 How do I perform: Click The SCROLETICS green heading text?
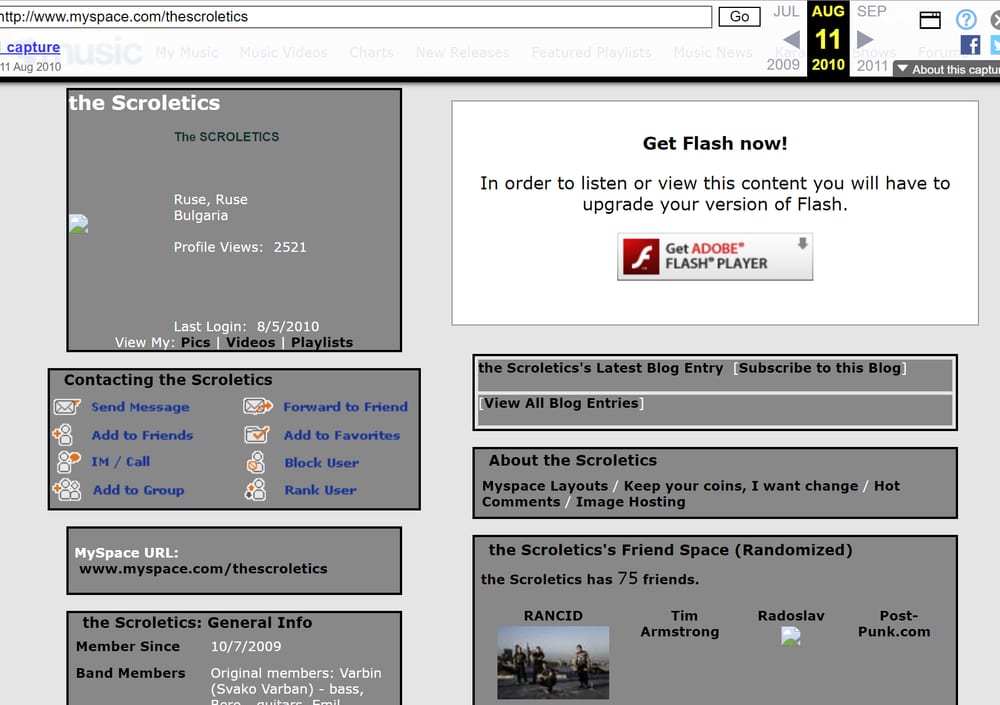(x=226, y=137)
